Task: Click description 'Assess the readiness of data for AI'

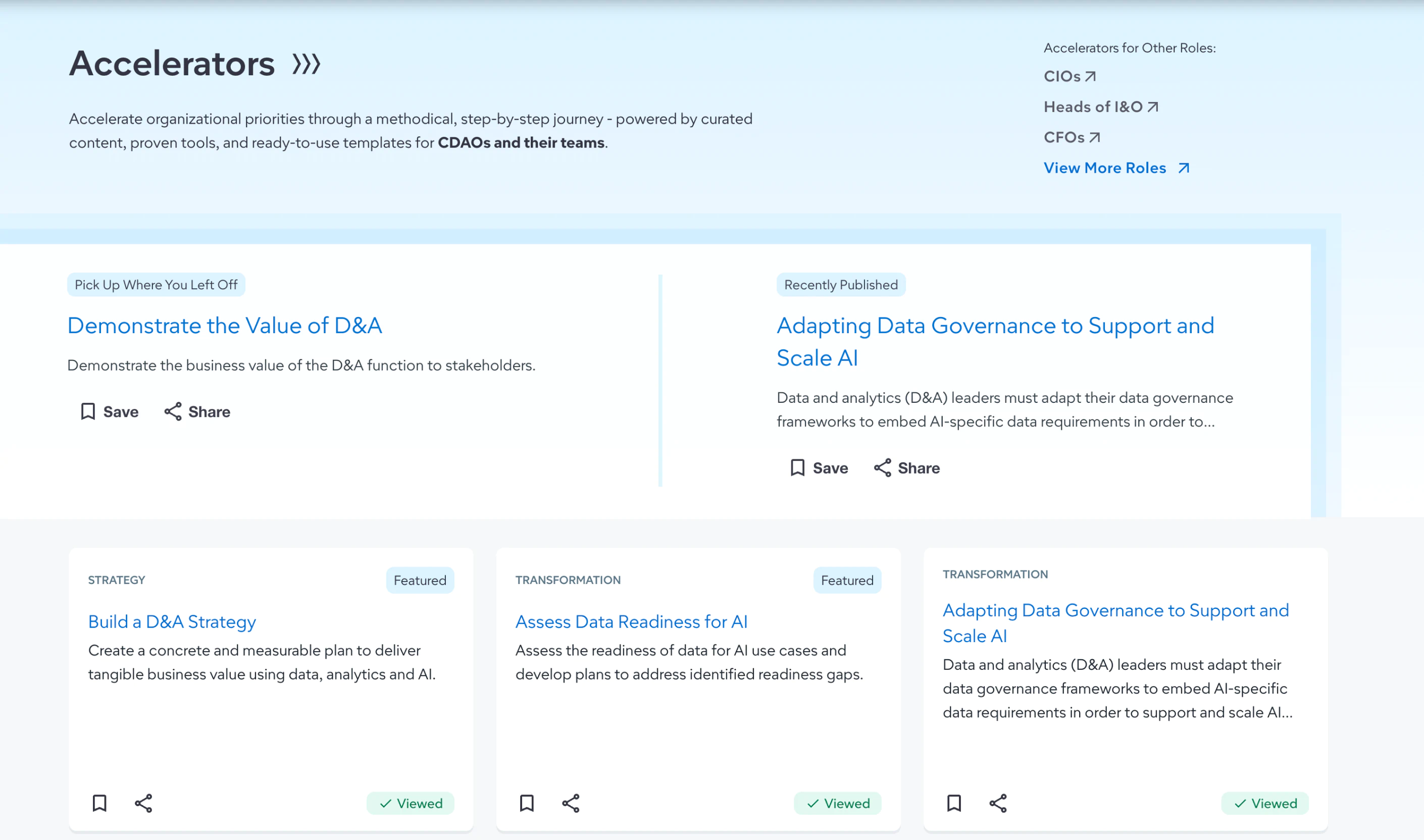Action: (689, 662)
